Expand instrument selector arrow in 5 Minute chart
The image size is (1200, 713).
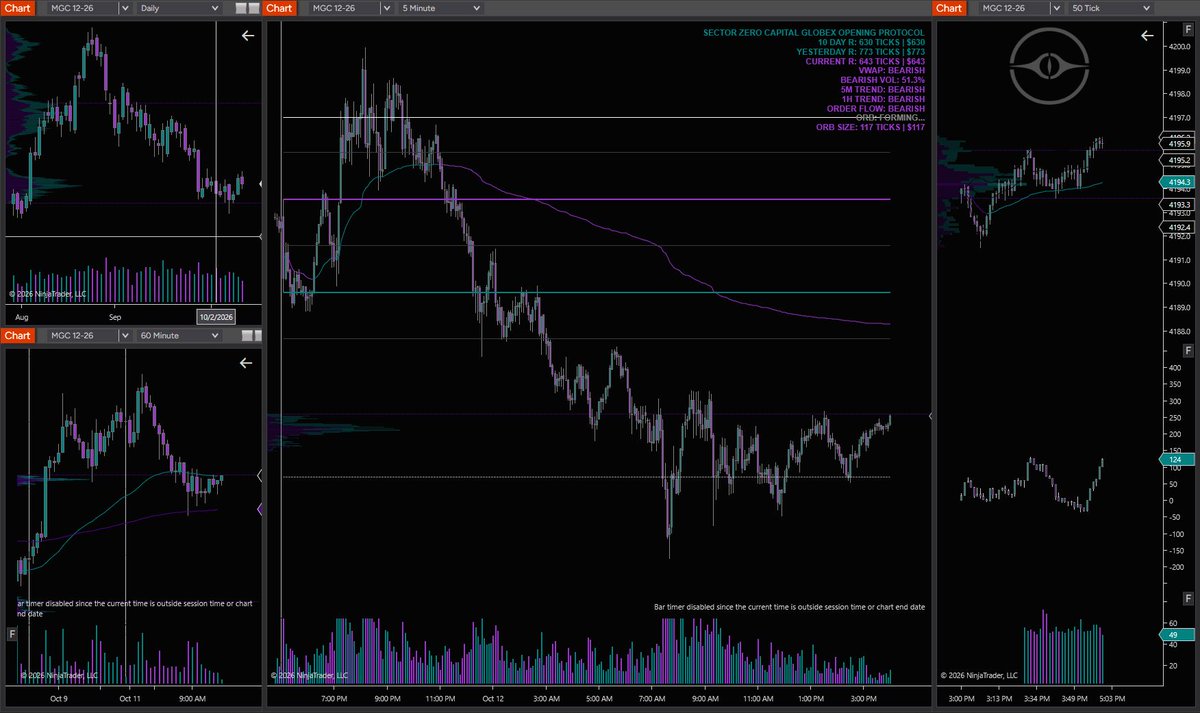coord(385,8)
